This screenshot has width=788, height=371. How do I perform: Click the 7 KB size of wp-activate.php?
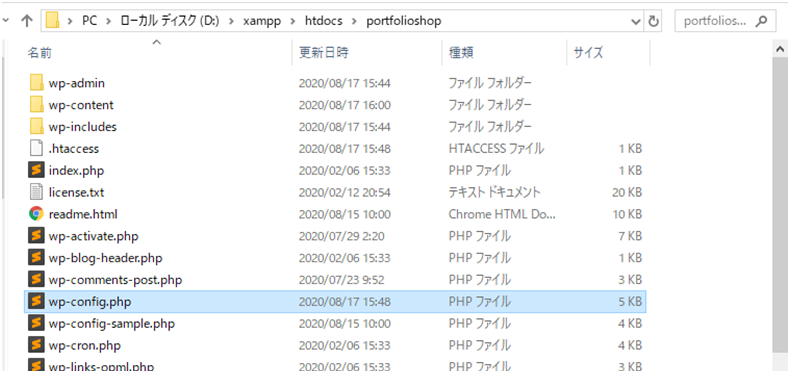630,236
